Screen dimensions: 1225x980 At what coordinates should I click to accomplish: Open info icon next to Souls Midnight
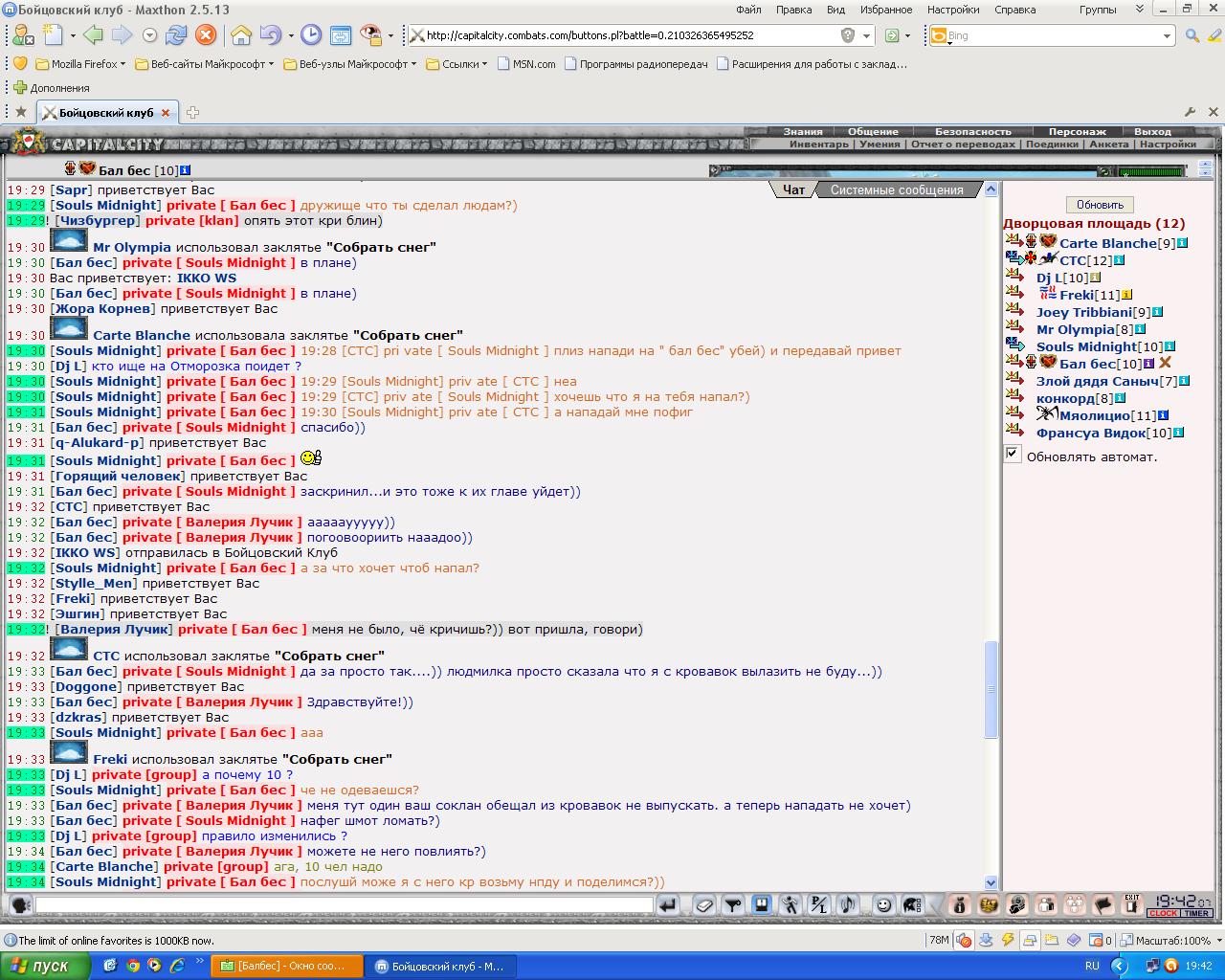tap(1169, 346)
